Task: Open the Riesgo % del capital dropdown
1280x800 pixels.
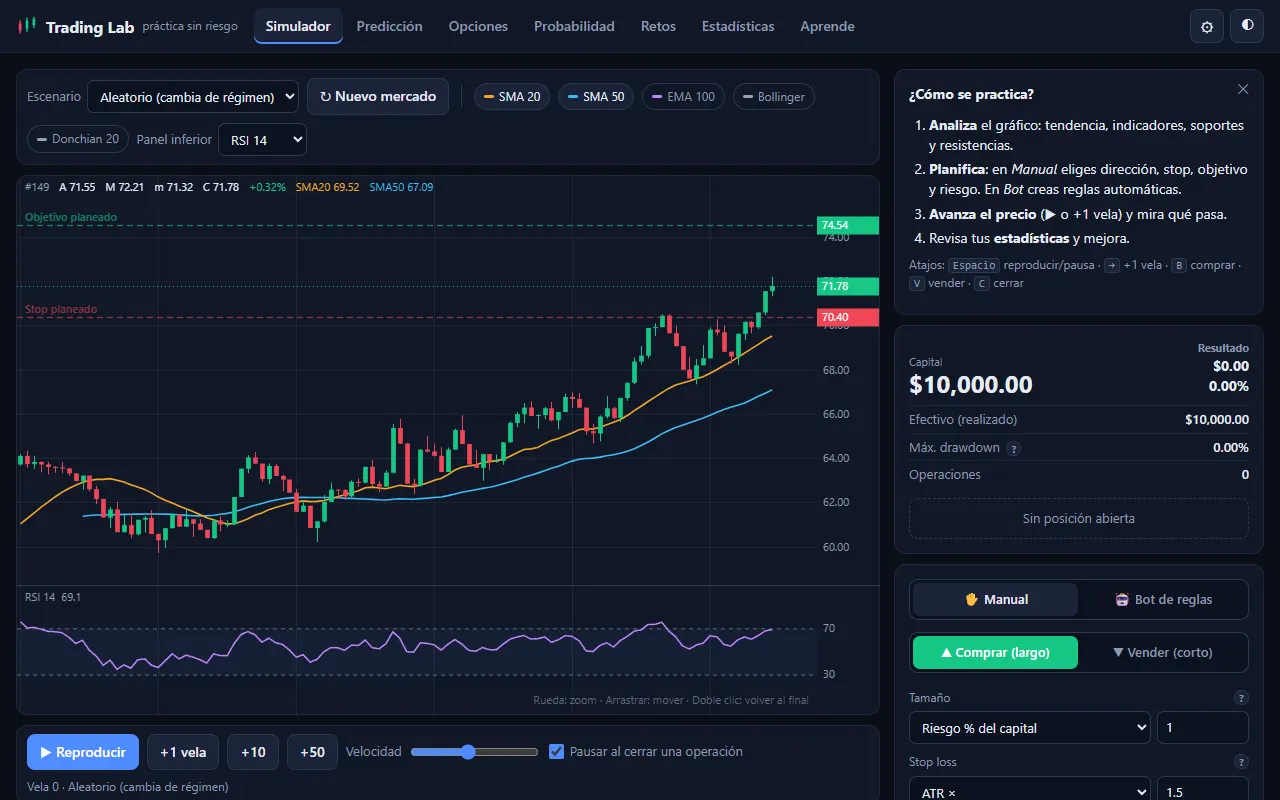Action: click(1029, 728)
